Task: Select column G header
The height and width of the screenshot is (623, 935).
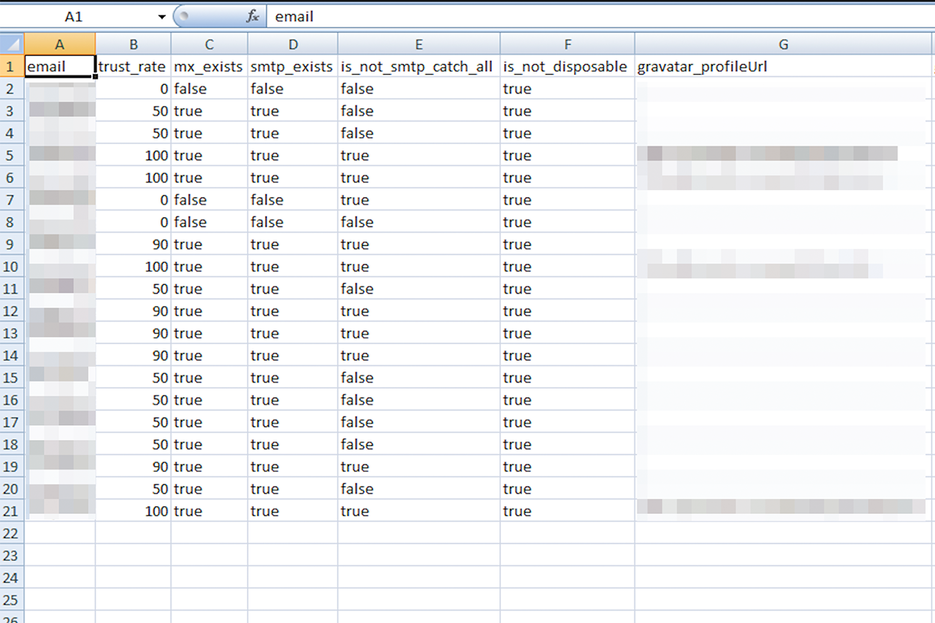Action: tap(783, 44)
